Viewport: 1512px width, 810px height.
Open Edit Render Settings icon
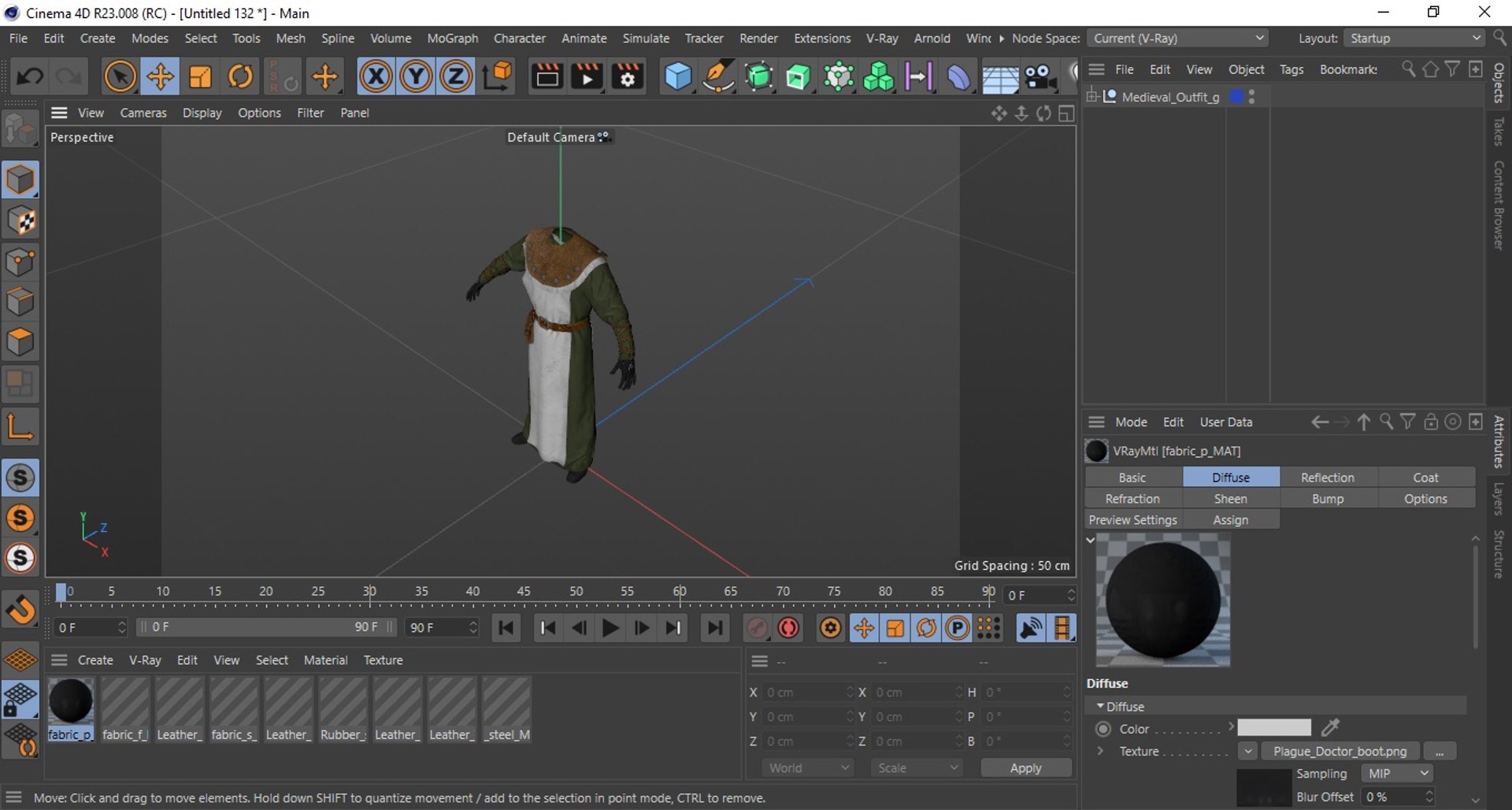pos(628,76)
